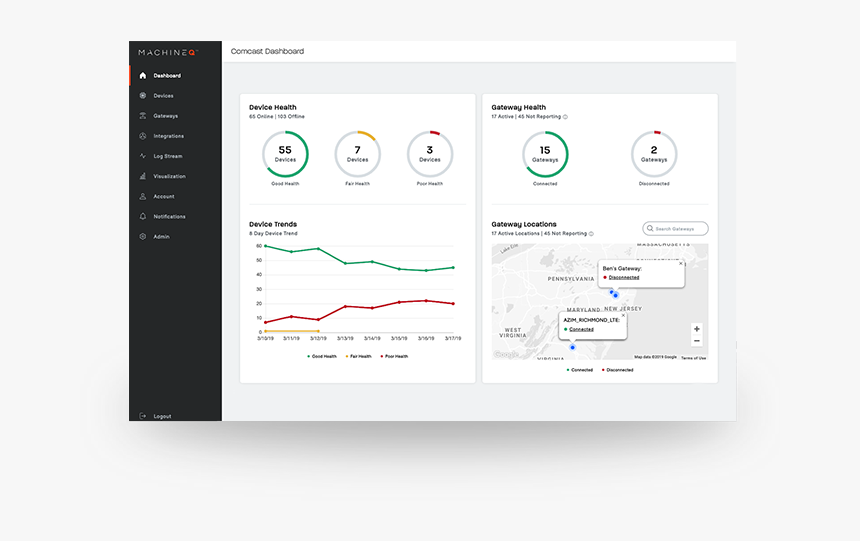Click the Dashboard home icon in sidebar
Image resolution: width=860 pixels, height=541 pixels.
point(143,76)
